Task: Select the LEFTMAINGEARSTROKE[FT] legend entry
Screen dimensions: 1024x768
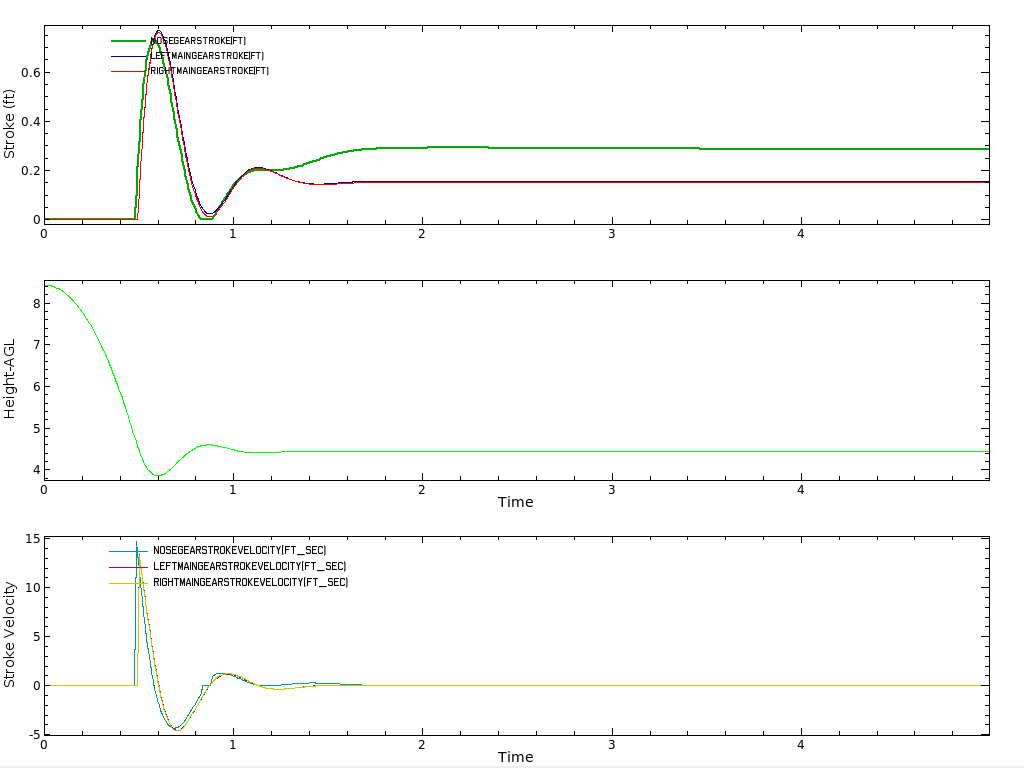Action: (x=208, y=56)
